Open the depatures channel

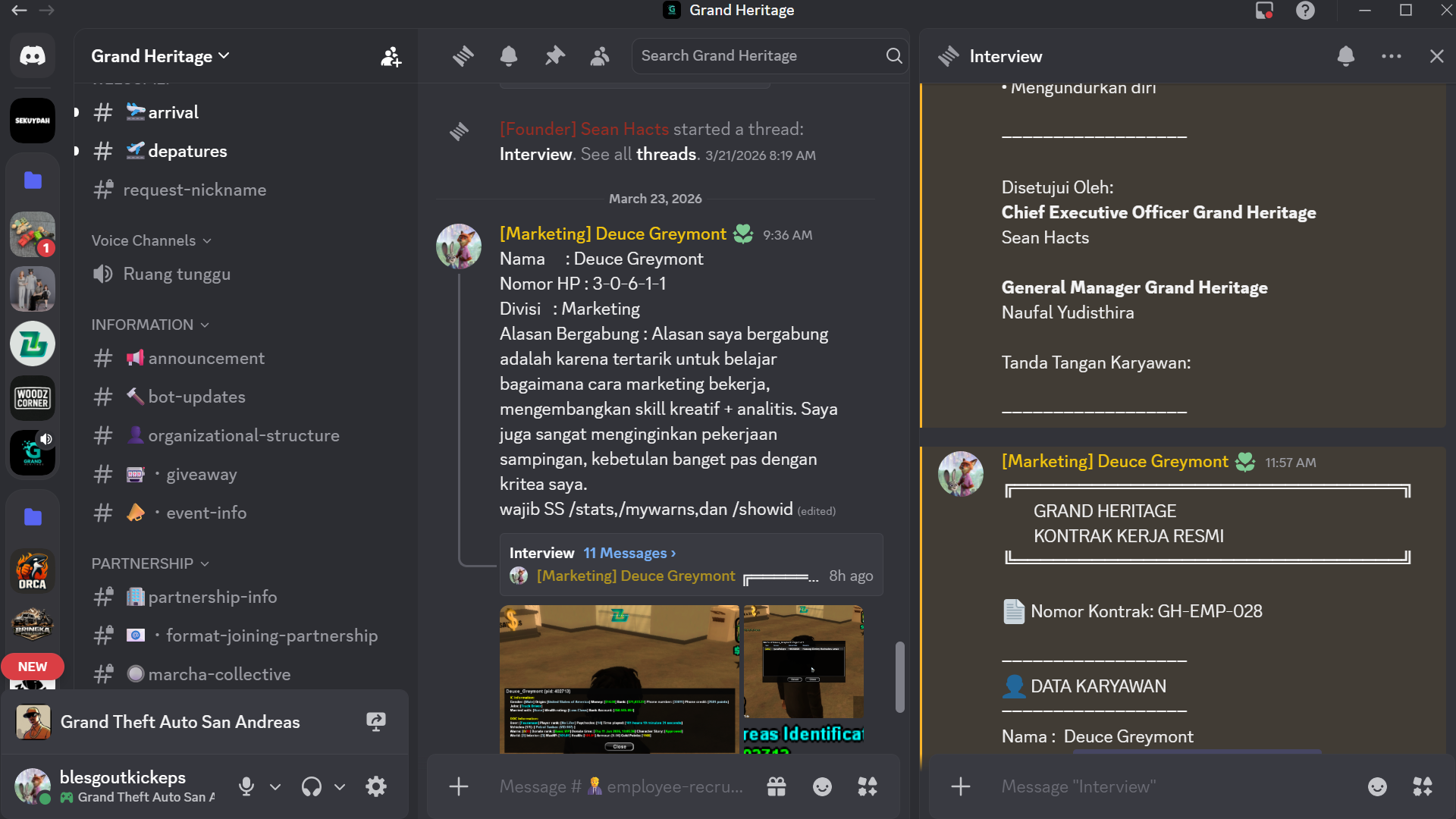[x=246, y=151]
